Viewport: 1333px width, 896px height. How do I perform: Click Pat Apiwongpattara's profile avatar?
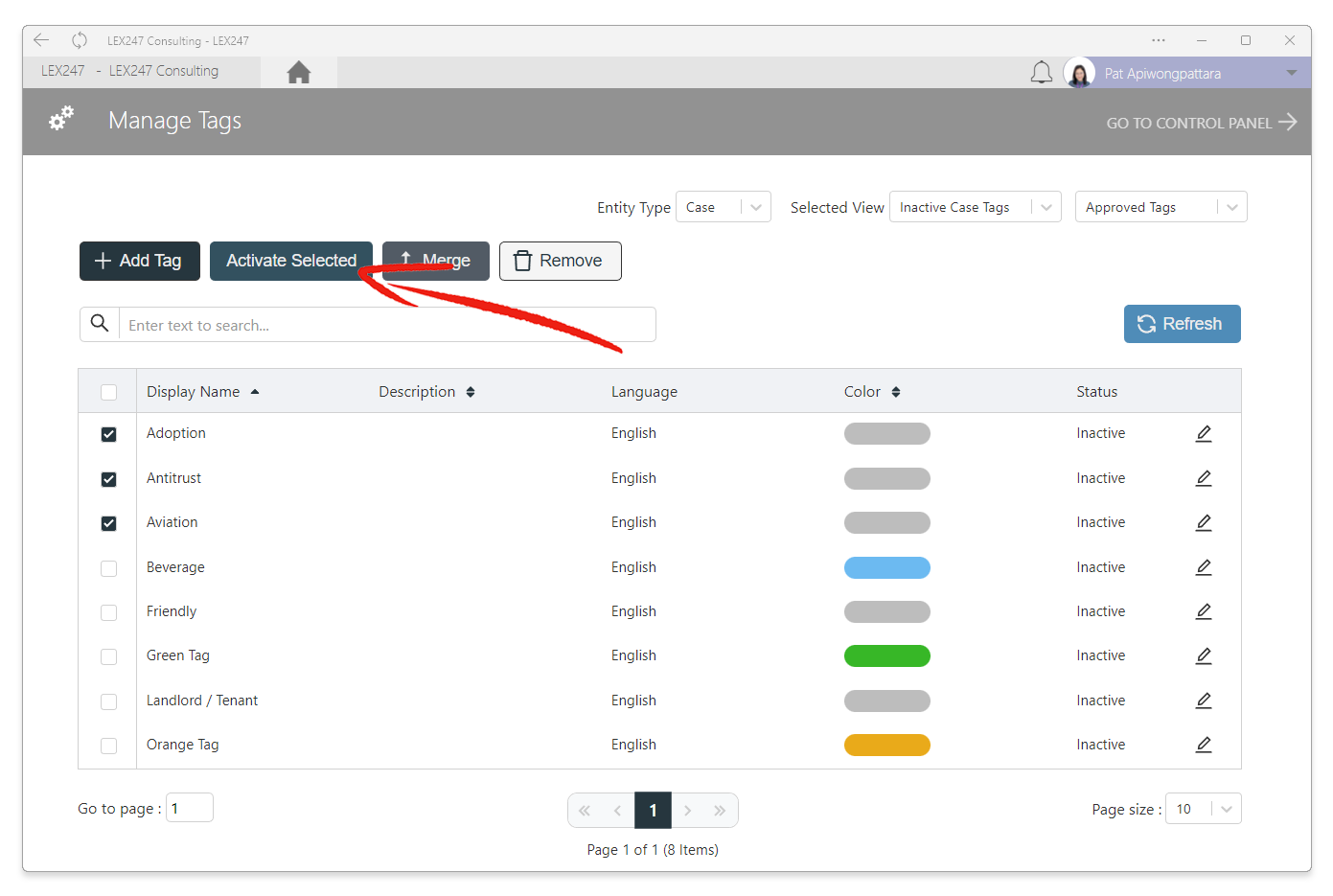1079,73
